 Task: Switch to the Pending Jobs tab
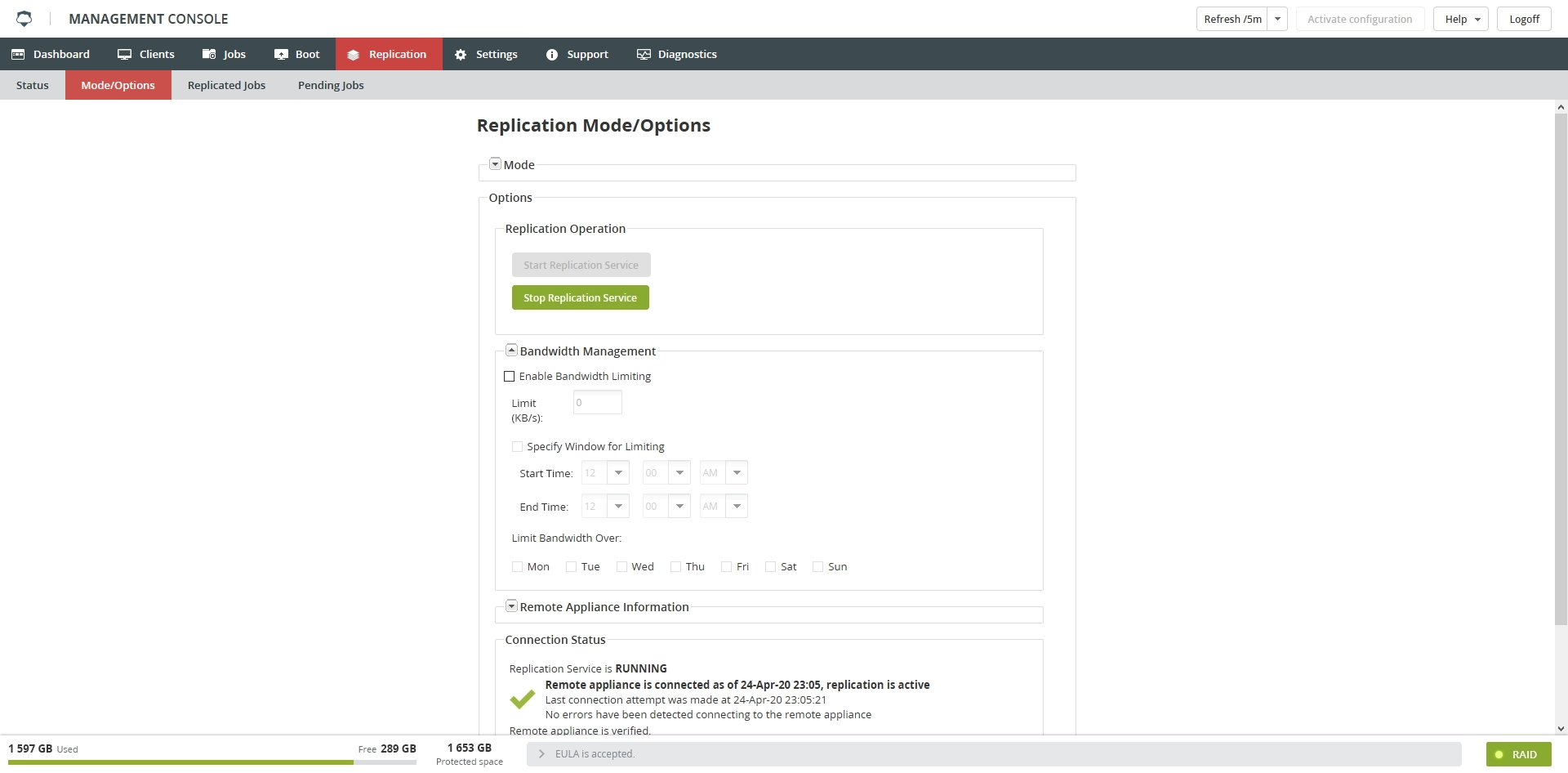(x=331, y=85)
